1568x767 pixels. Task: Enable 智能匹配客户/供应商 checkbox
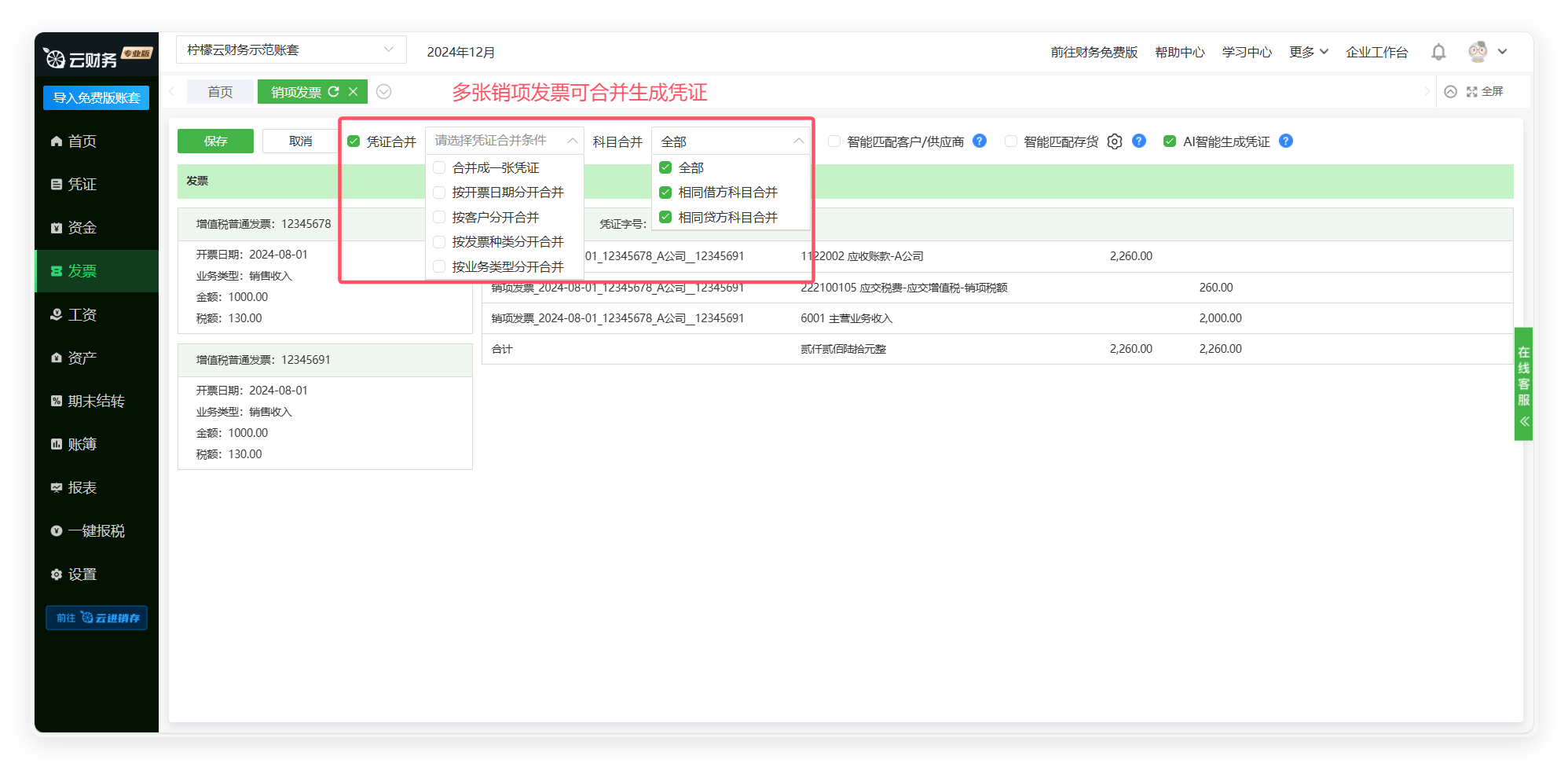[x=834, y=141]
